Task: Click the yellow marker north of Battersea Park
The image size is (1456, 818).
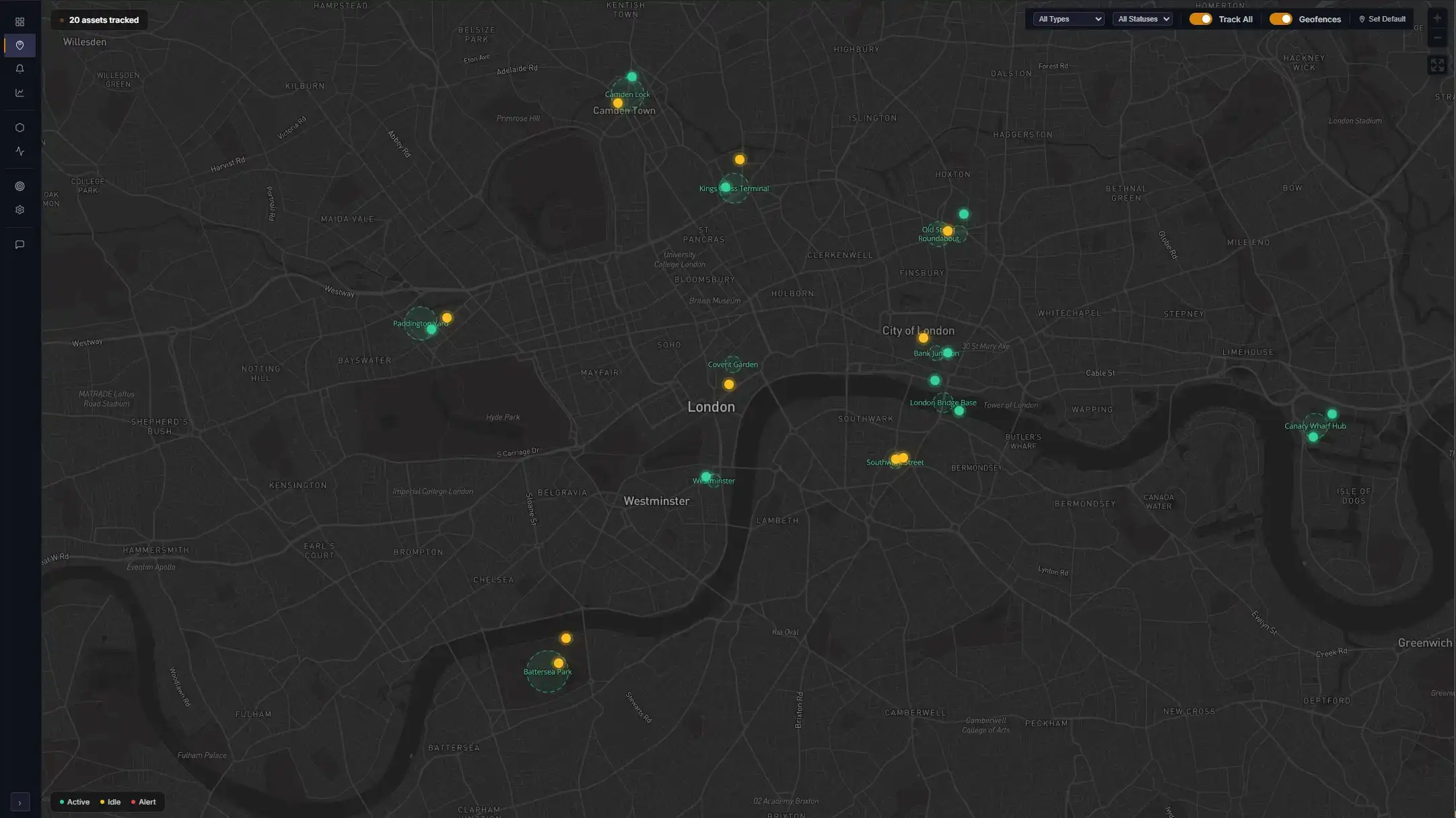Action: coord(565,638)
